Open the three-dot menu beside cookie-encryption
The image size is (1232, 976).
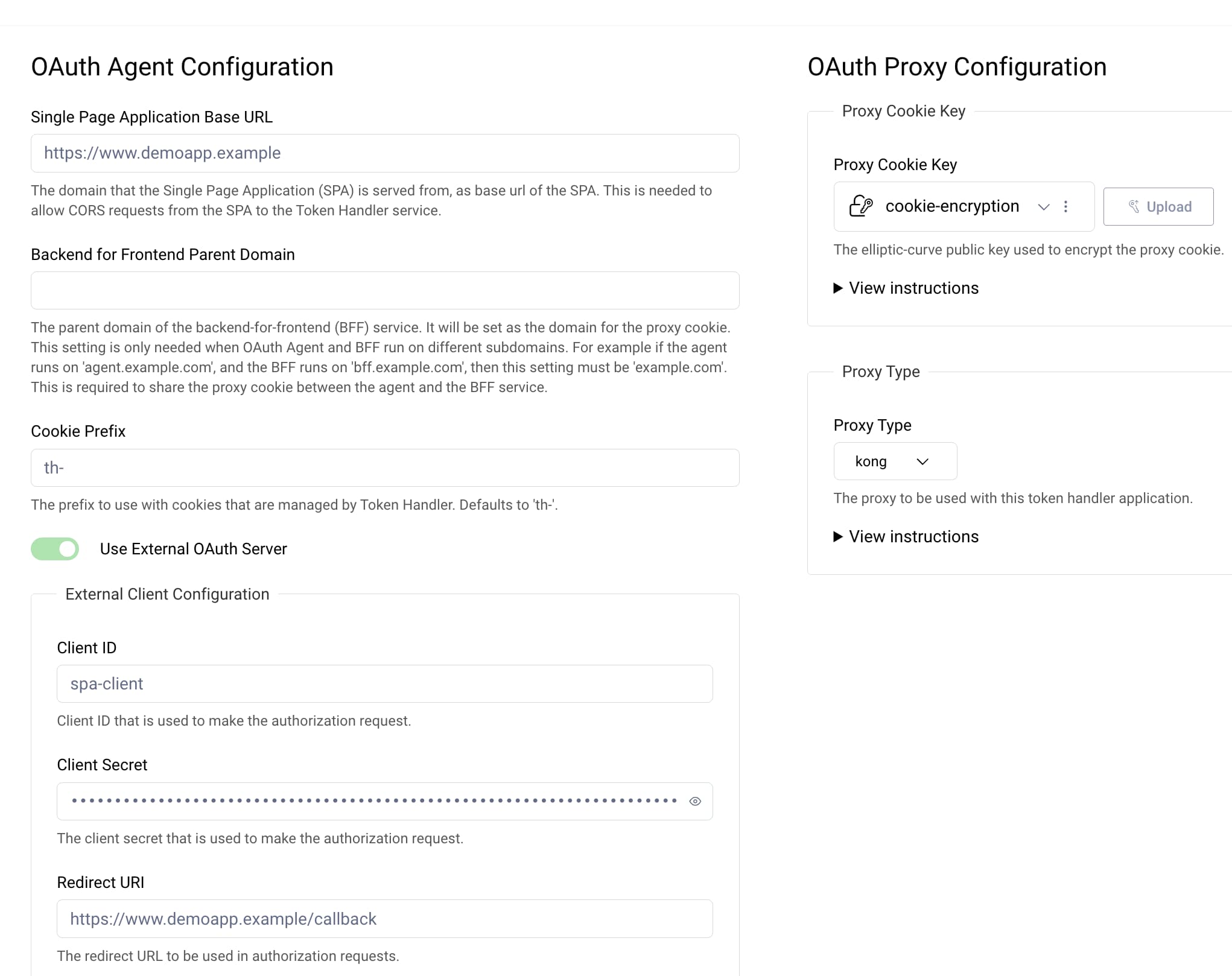point(1066,206)
